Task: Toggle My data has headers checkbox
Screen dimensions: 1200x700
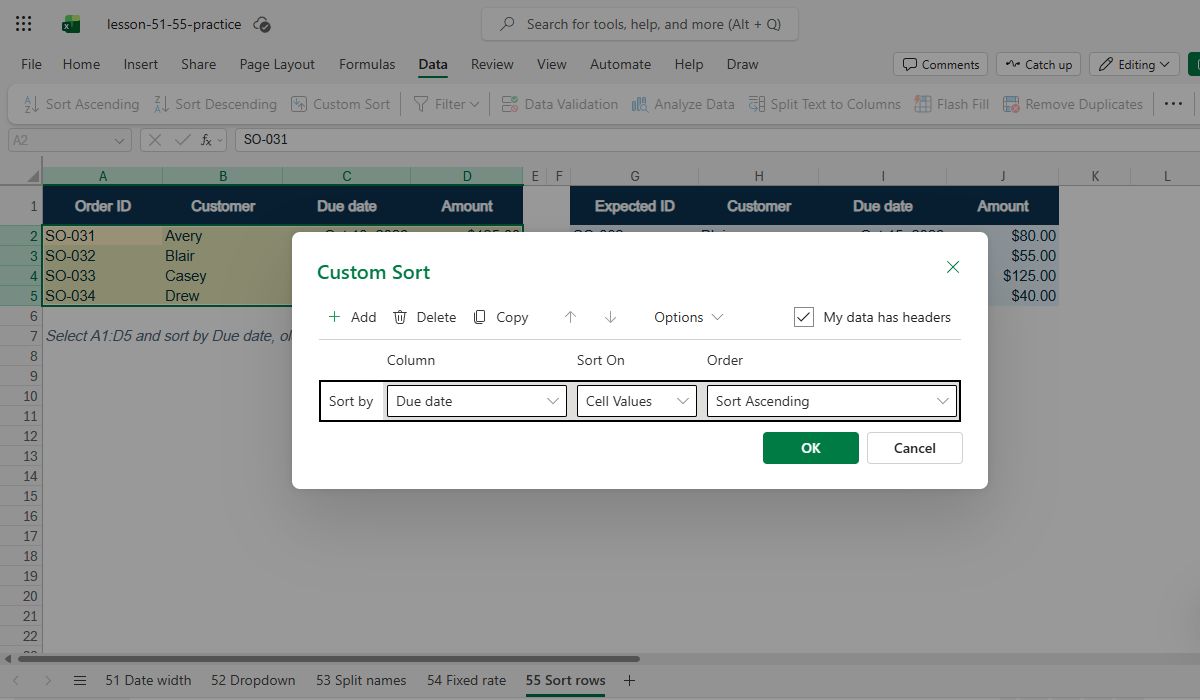Action: (x=804, y=317)
